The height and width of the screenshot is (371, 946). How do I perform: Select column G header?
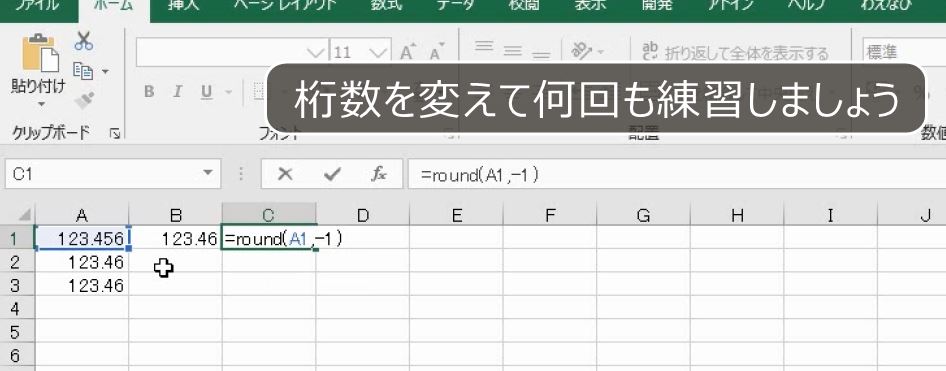[643, 215]
